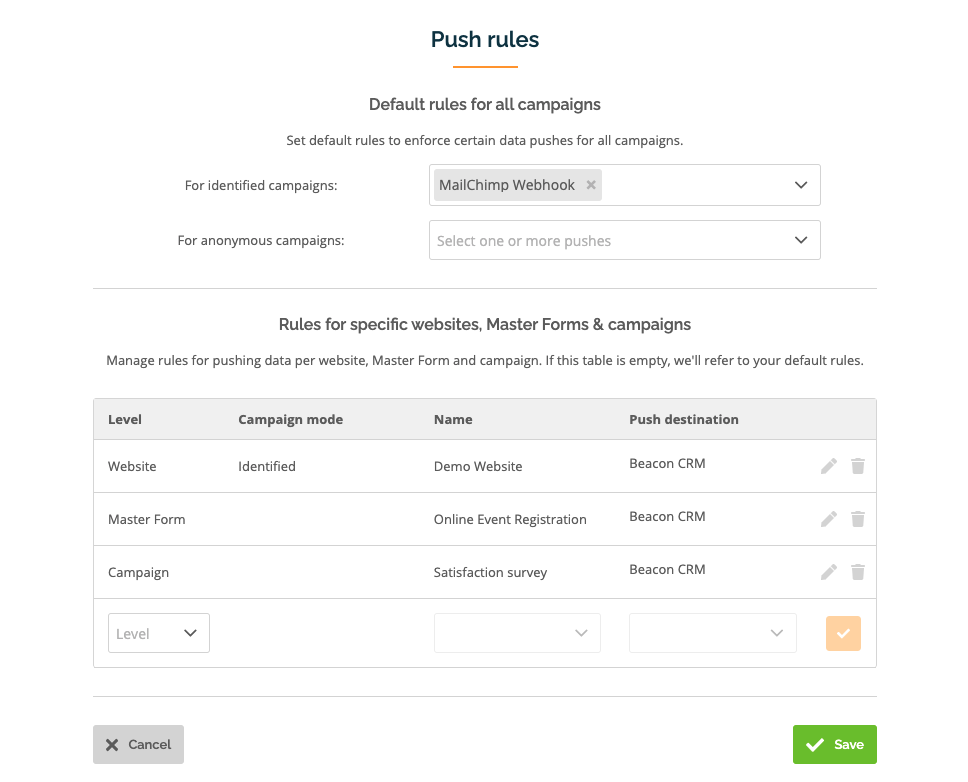Open the Name dropdown in new rule row

coord(517,633)
